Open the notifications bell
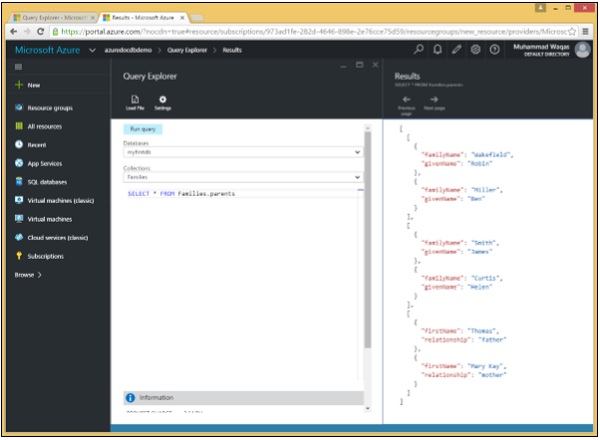The width and height of the screenshot is (600, 440). pos(438,49)
